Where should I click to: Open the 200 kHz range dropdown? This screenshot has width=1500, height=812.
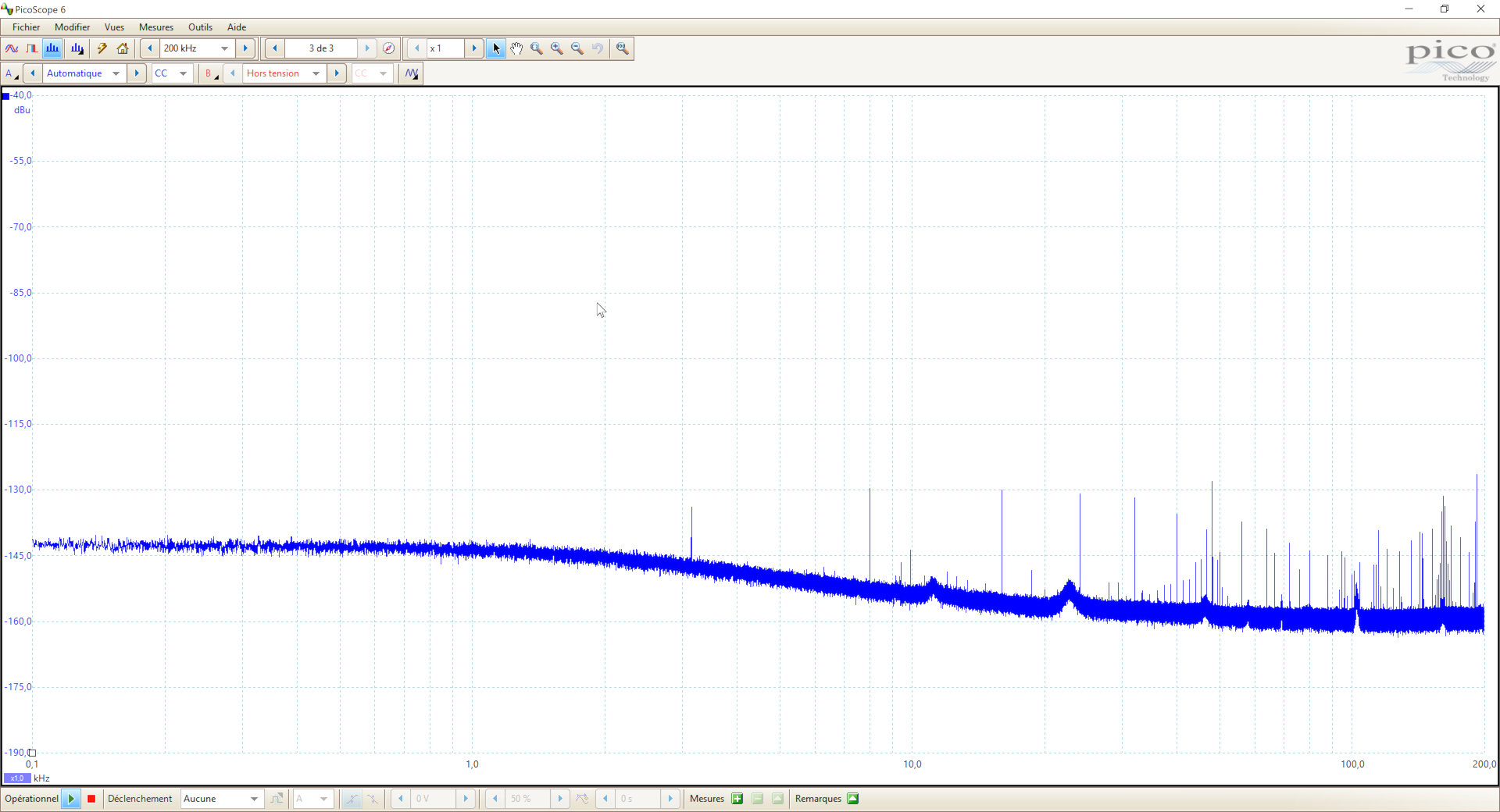(x=196, y=48)
